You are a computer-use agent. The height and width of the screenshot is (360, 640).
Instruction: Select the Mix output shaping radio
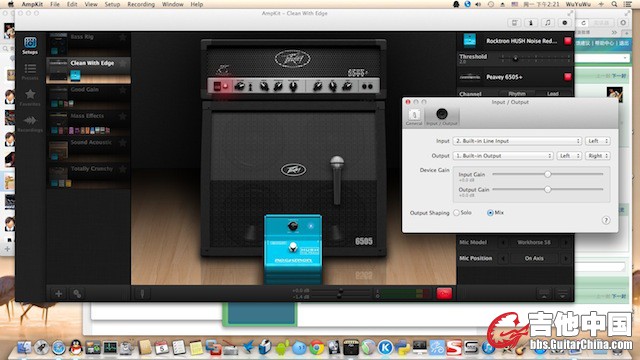[x=490, y=213]
